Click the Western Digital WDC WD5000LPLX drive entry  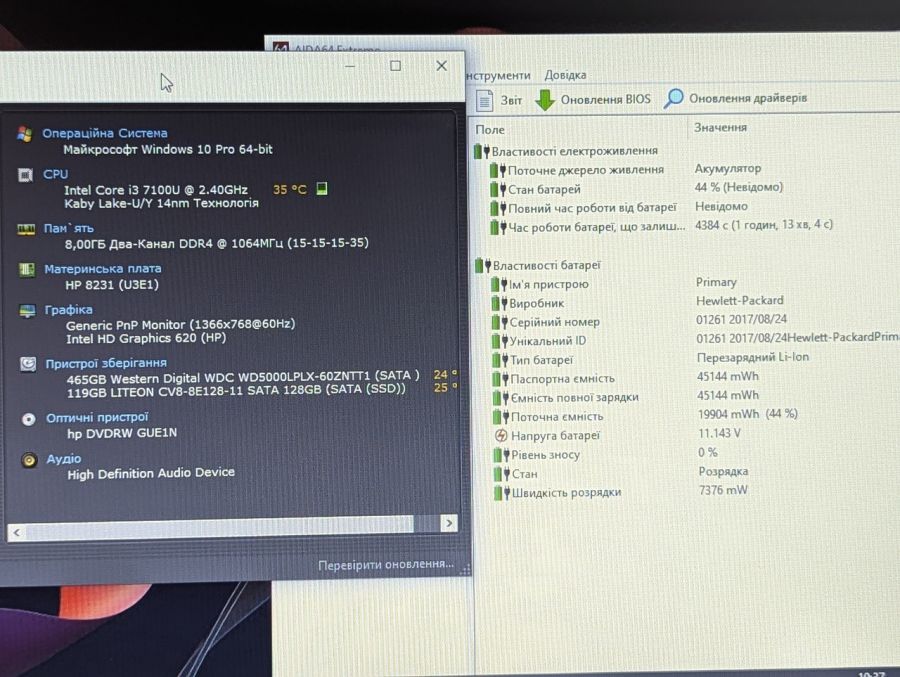click(243, 377)
